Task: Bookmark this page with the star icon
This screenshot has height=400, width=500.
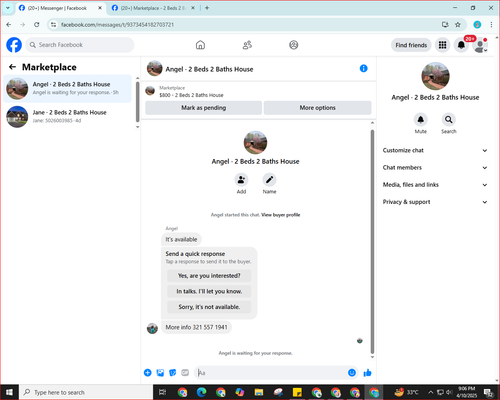Action: pyautogui.click(x=458, y=24)
